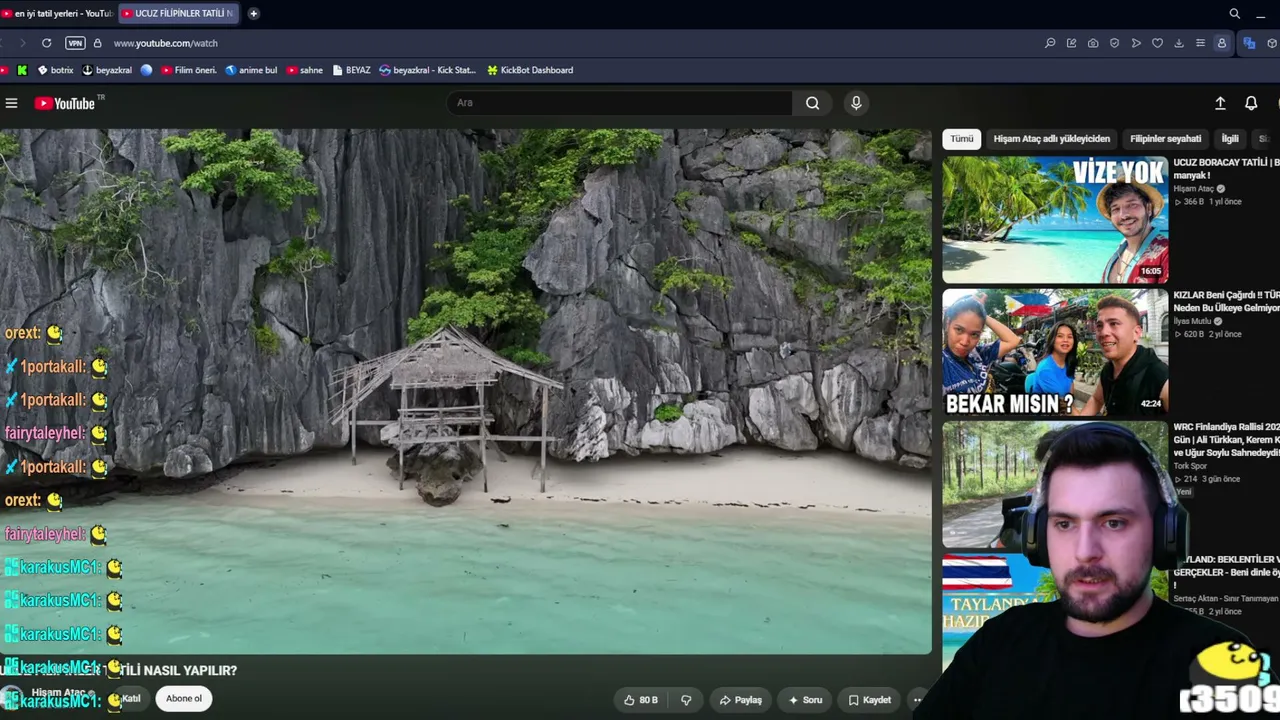Open the BEKAR MISIN ? video thumbnail
The image size is (1280, 720).
coord(1055,353)
